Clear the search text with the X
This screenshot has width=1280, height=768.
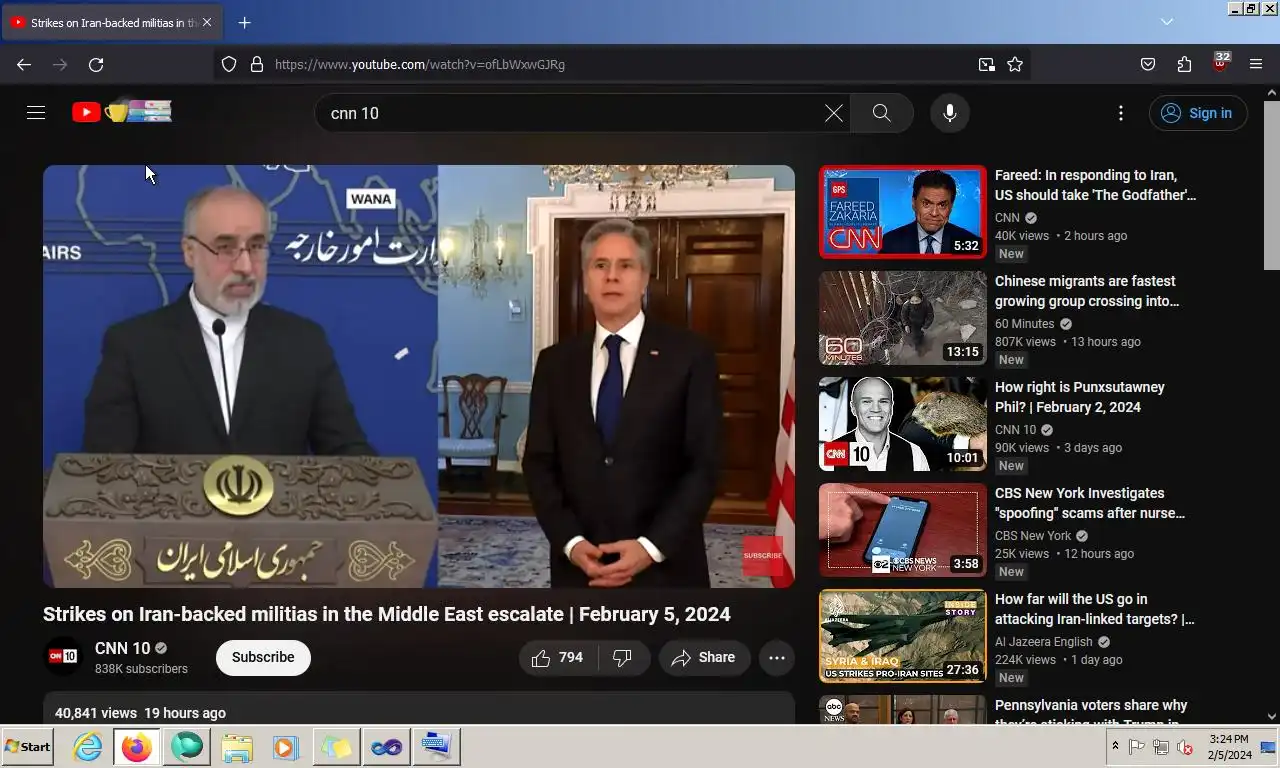click(833, 113)
